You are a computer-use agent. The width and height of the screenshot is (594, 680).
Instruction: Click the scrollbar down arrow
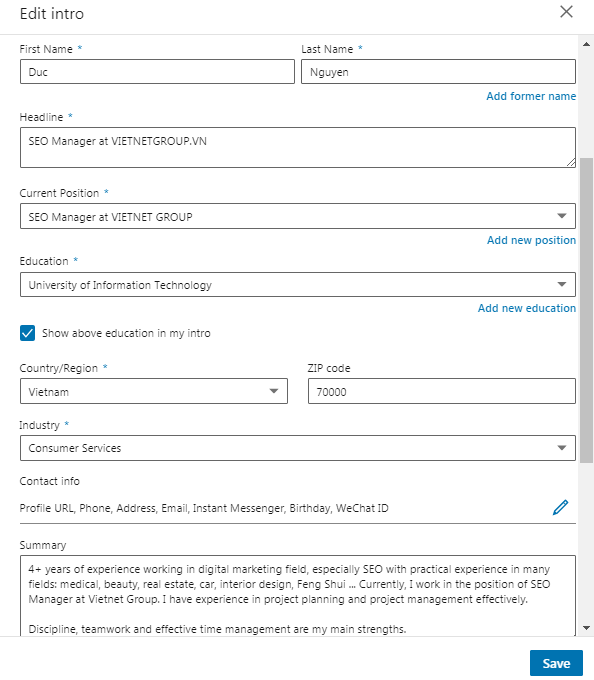pyautogui.click(x=586, y=628)
